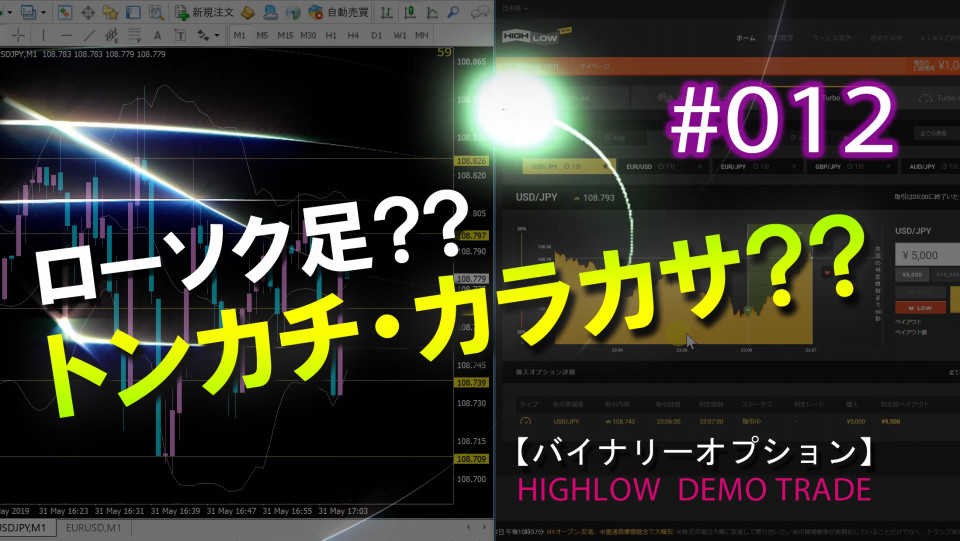Screen dimensions: 960x541
Task: Open the Signals broadcast icon
Action: tap(293, 12)
